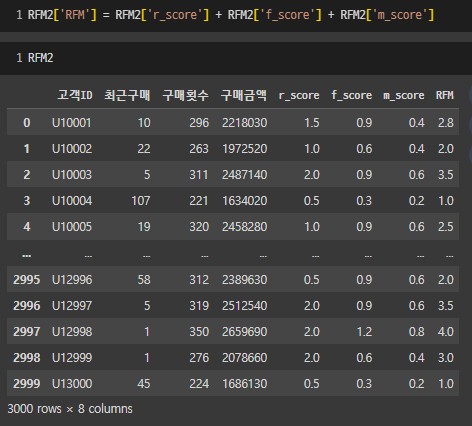Click customer ID U10002
Viewport: 472px width, 426px height.
click(72, 149)
